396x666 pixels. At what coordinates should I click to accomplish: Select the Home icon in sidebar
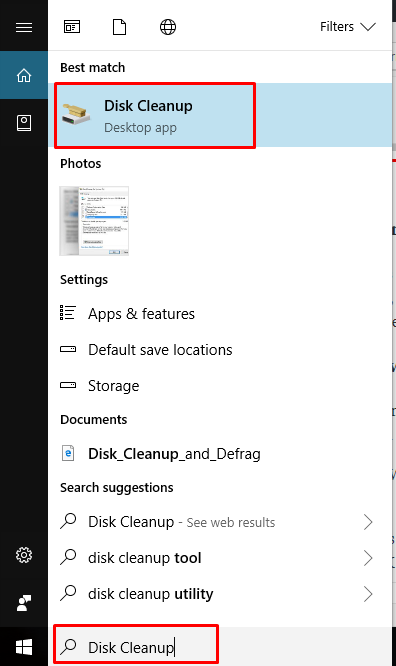[24, 75]
